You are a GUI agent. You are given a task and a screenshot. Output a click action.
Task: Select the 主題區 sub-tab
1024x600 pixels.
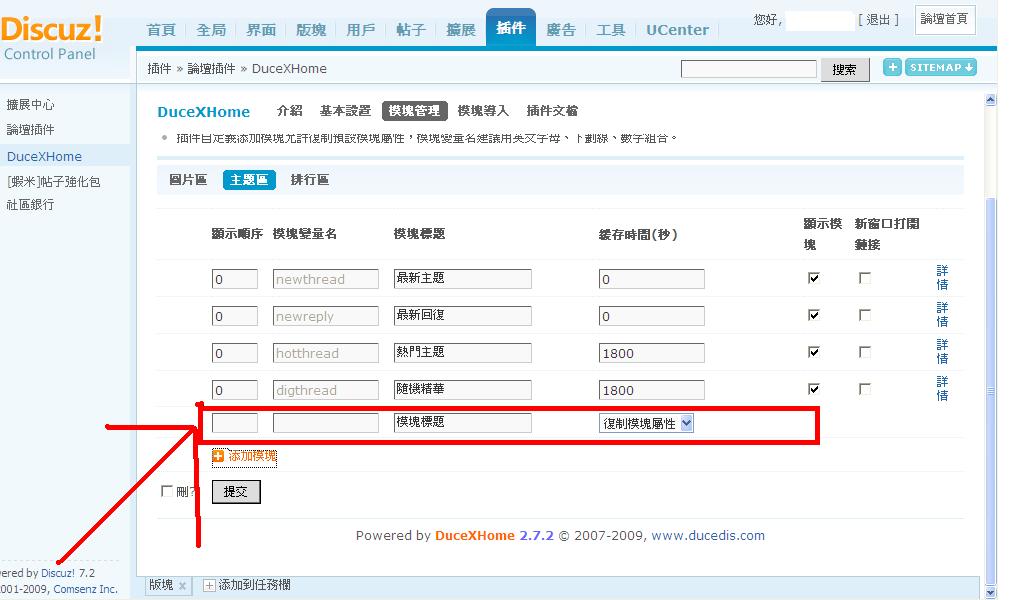coord(249,180)
